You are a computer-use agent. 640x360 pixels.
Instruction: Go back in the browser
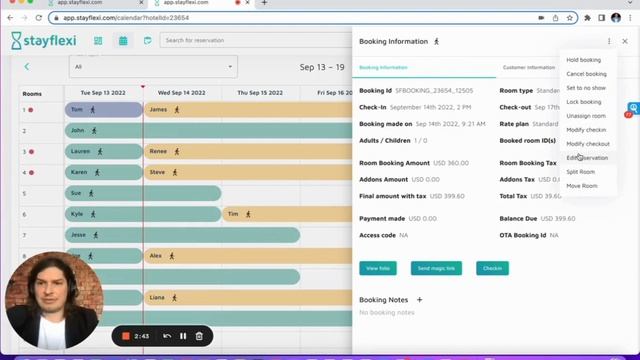click(10, 18)
